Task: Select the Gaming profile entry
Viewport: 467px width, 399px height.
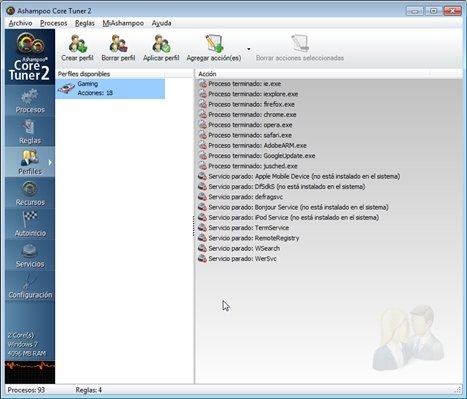Action: coord(110,88)
